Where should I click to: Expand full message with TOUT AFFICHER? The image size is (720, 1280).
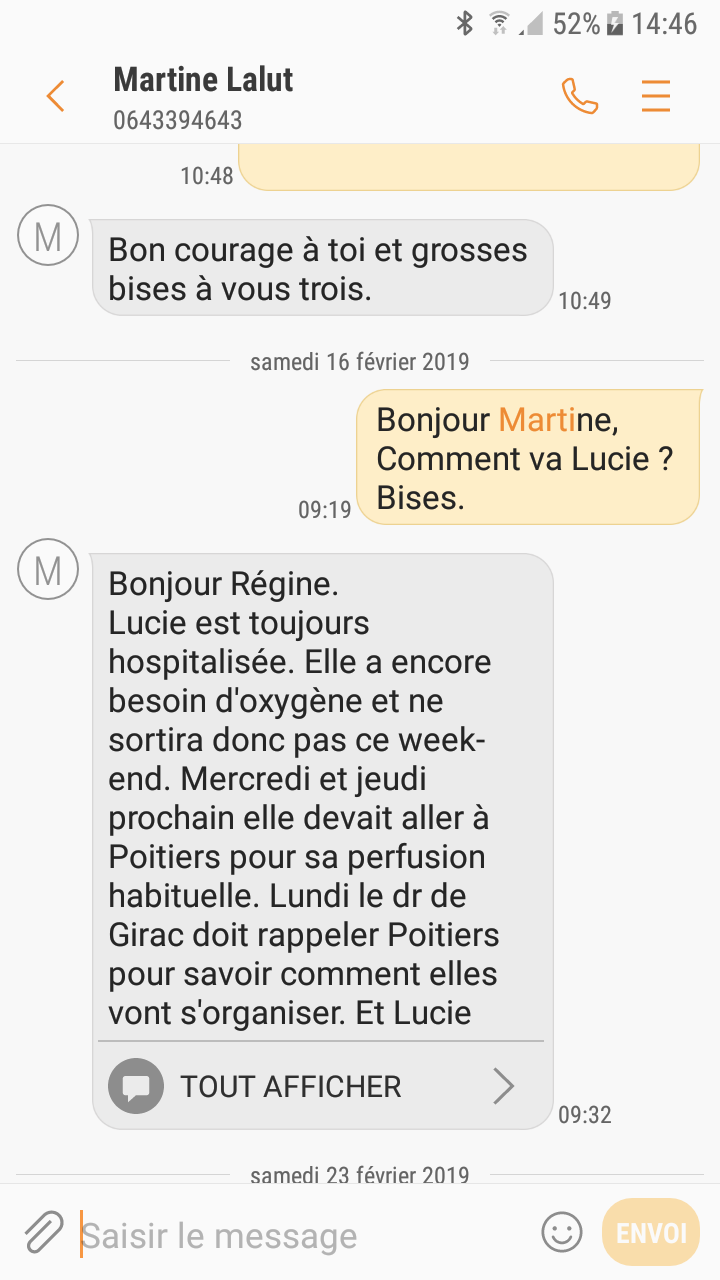[x=291, y=1087]
